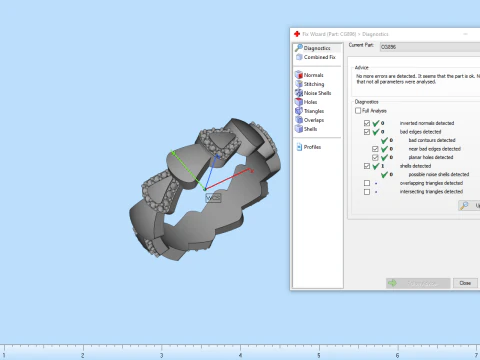Toggle bad edges detected checkbox

tap(367, 132)
